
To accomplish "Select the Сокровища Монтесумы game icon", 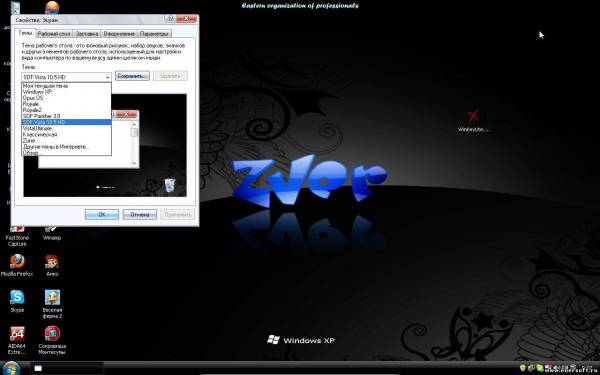I will point(52,340).
